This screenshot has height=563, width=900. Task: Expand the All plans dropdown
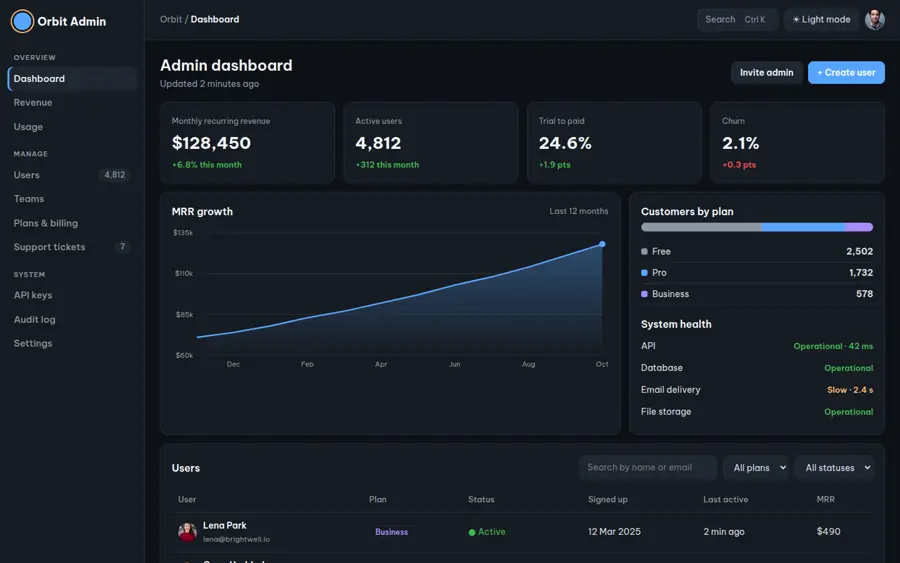758,468
